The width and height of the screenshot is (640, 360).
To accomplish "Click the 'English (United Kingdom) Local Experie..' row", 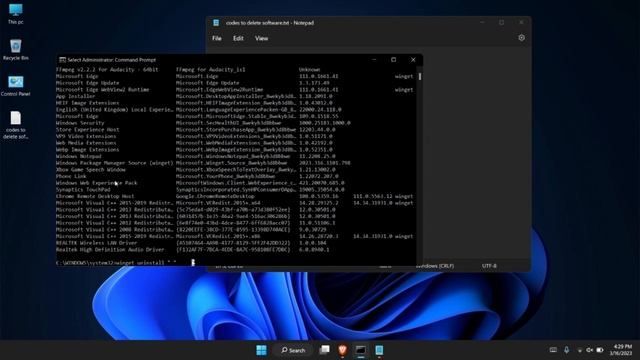I will (234, 109).
